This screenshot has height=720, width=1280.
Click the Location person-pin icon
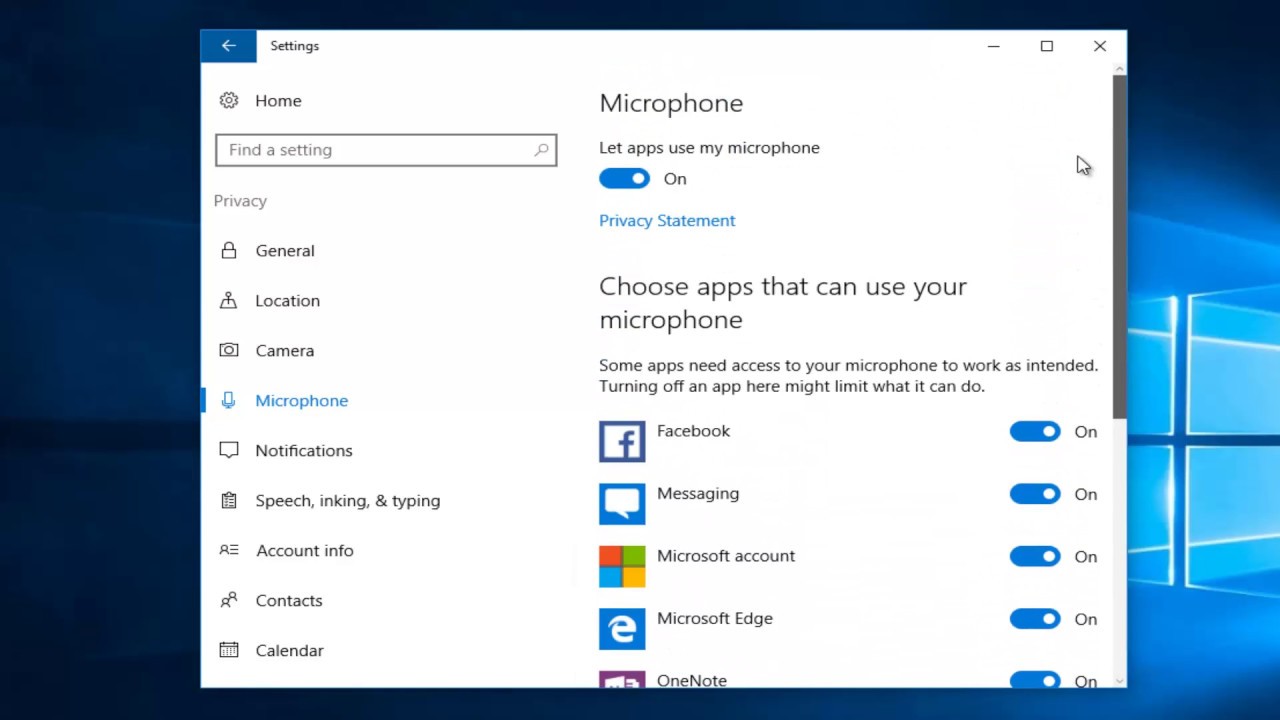[x=229, y=300]
